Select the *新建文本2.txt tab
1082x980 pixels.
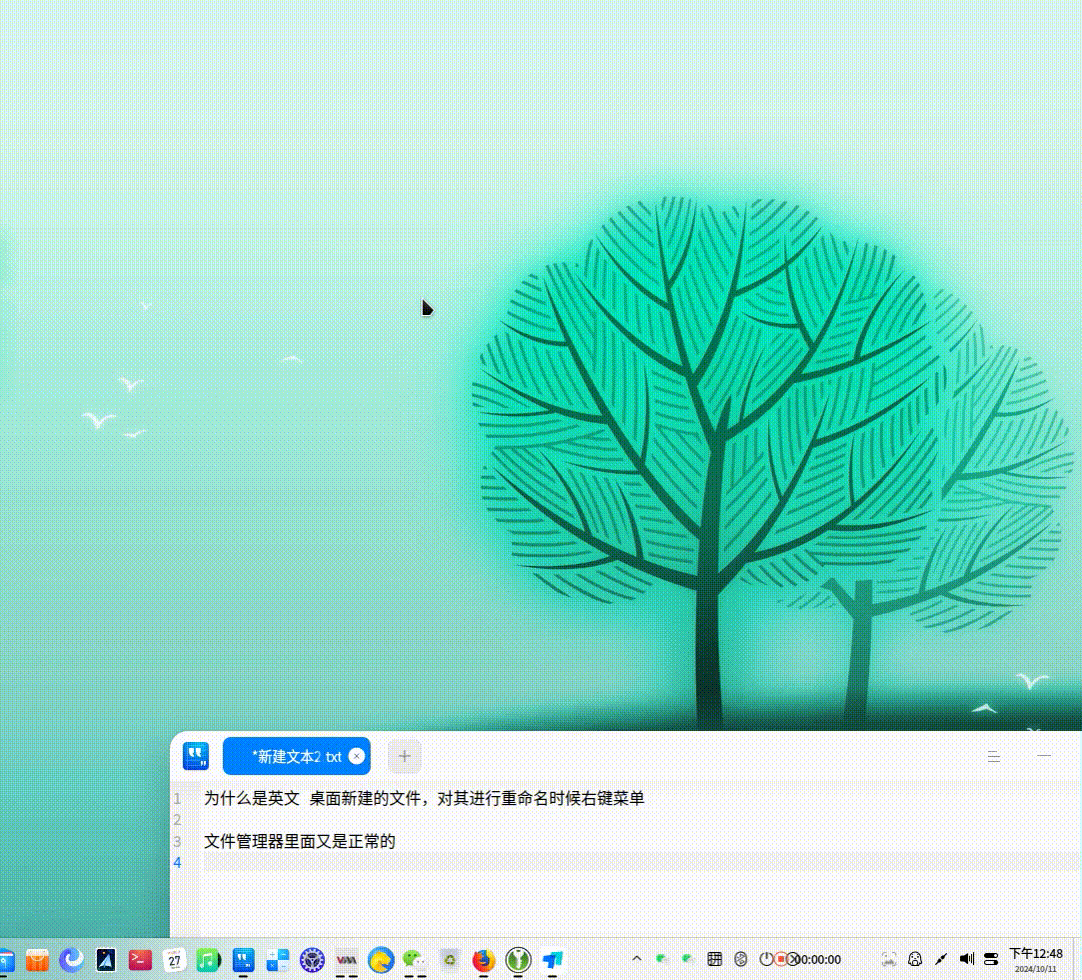[x=297, y=756]
